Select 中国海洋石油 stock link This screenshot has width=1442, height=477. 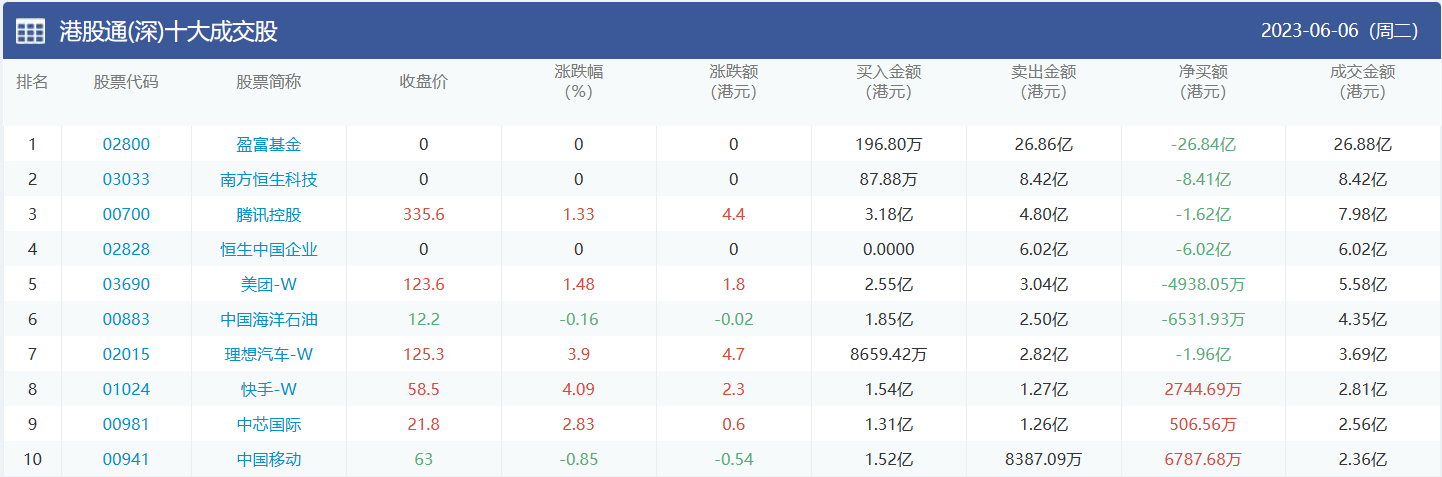tap(269, 320)
